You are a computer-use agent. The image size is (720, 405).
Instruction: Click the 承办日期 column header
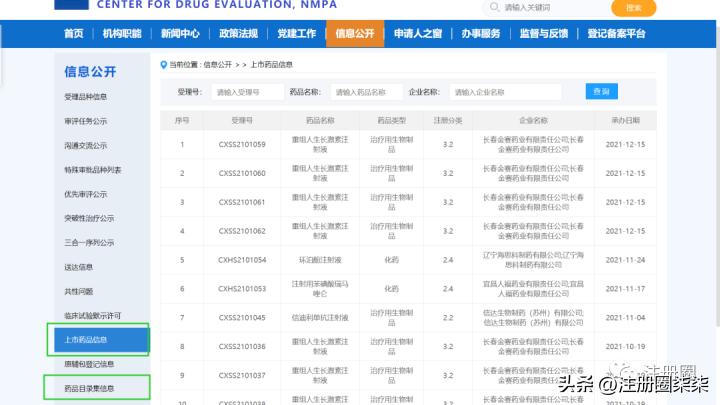(x=625, y=120)
